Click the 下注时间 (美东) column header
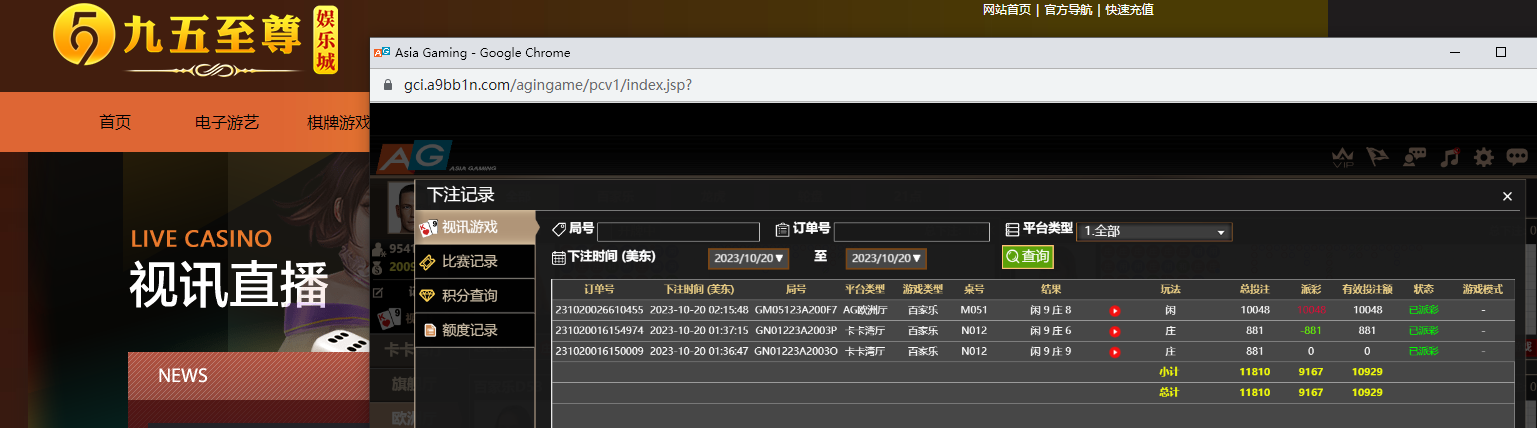This screenshot has height=428, width=1537. pos(699,289)
